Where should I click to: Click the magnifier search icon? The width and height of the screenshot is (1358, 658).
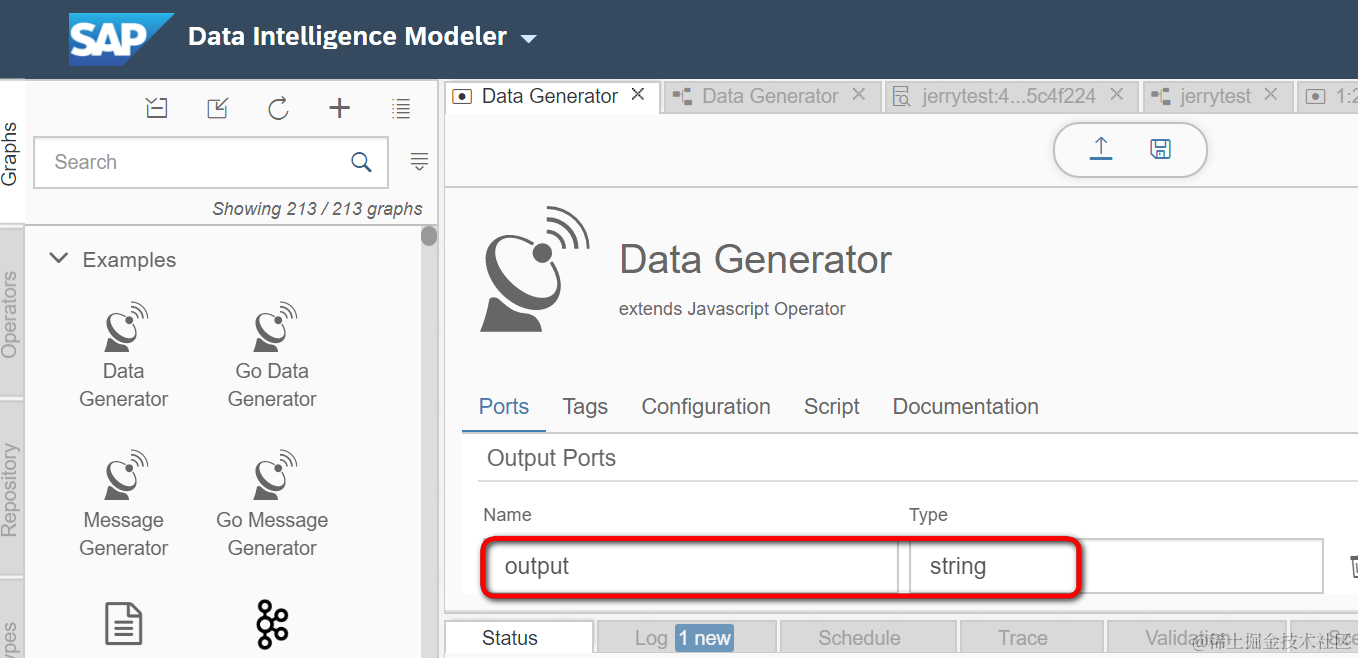tap(361, 162)
